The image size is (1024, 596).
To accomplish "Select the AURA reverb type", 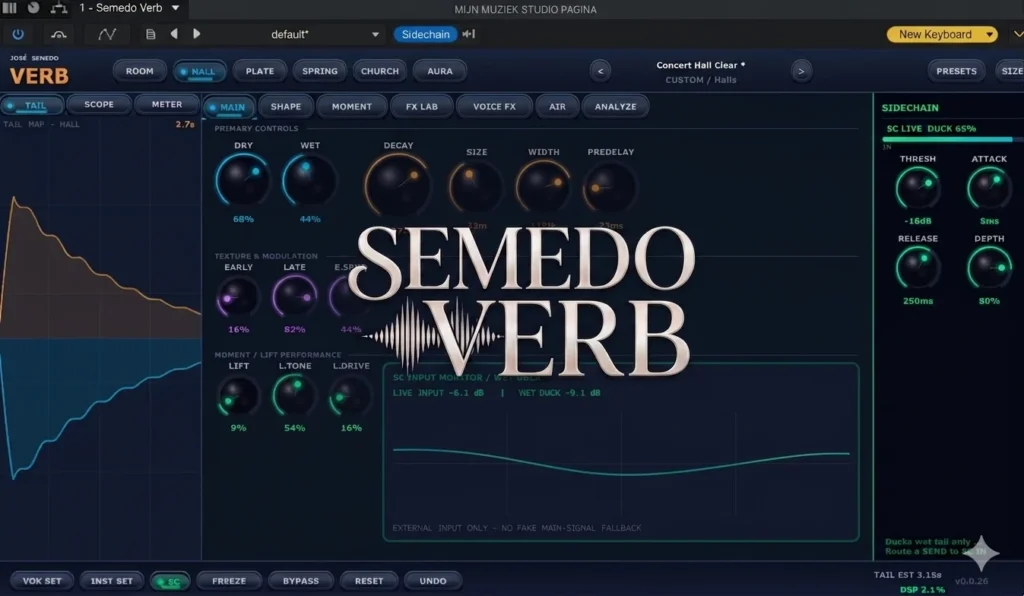I will click(x=440, y=71).
